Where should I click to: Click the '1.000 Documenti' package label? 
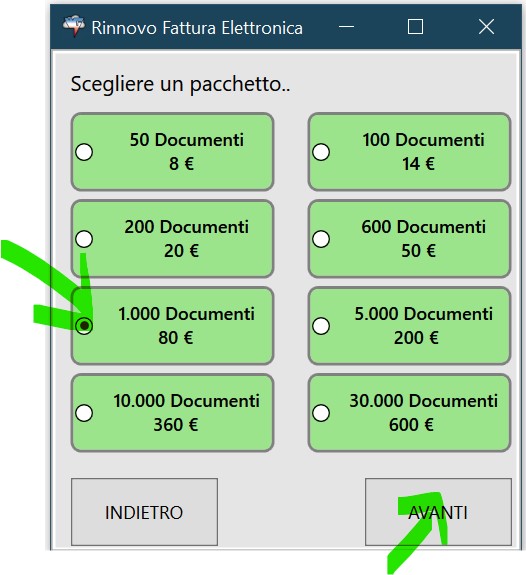[186, 314]
